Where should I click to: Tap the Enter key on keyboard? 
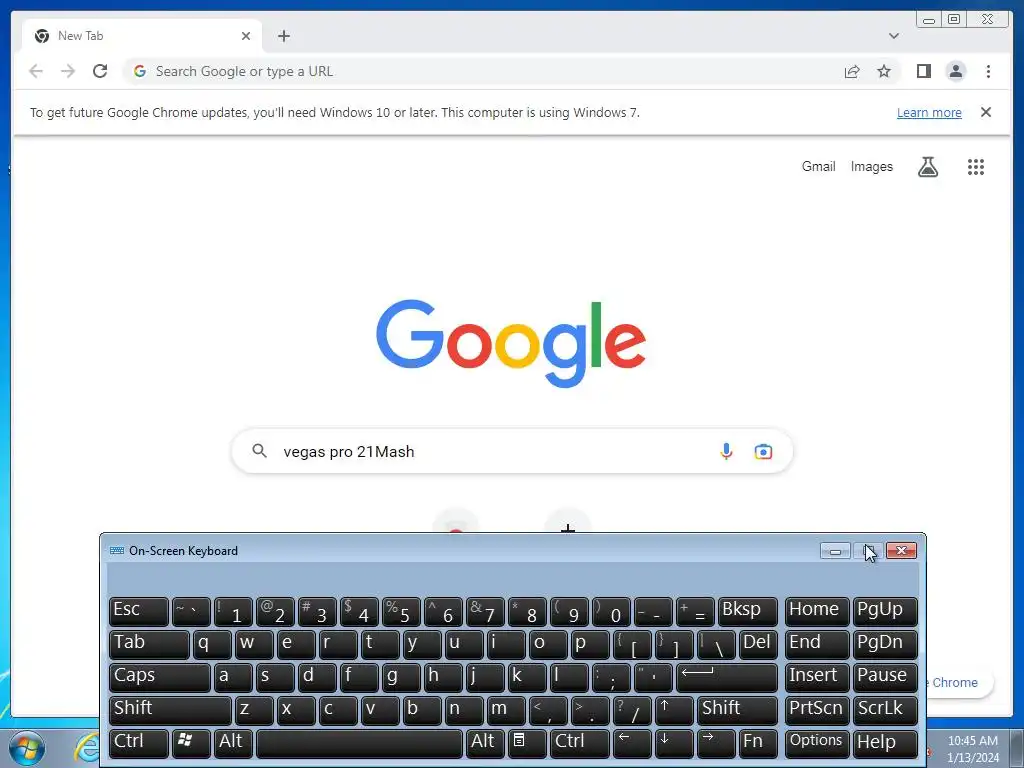click(x=727, y=677)
